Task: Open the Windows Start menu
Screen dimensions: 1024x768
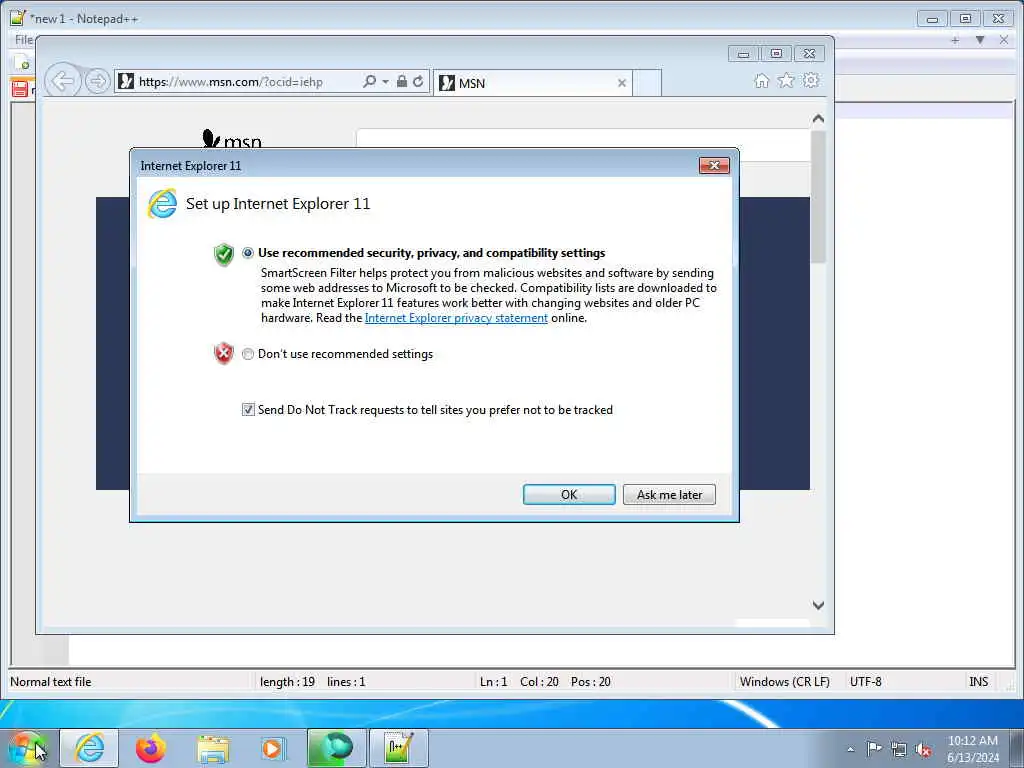Action: 26,748
